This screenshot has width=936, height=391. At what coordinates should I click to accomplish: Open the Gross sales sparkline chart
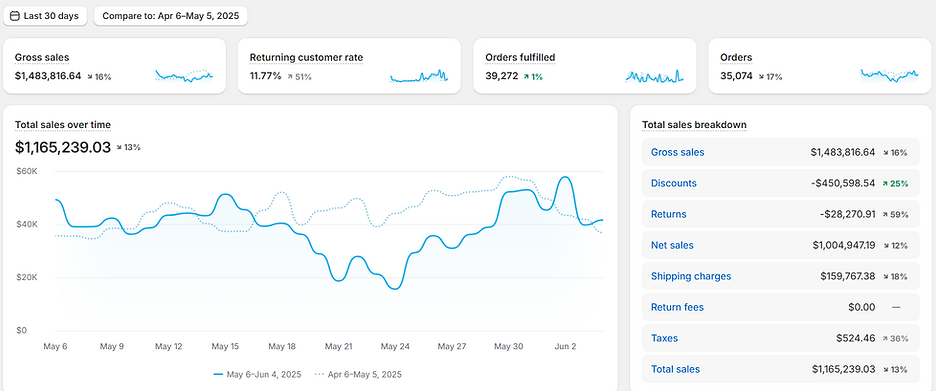[x=184, y=76]
